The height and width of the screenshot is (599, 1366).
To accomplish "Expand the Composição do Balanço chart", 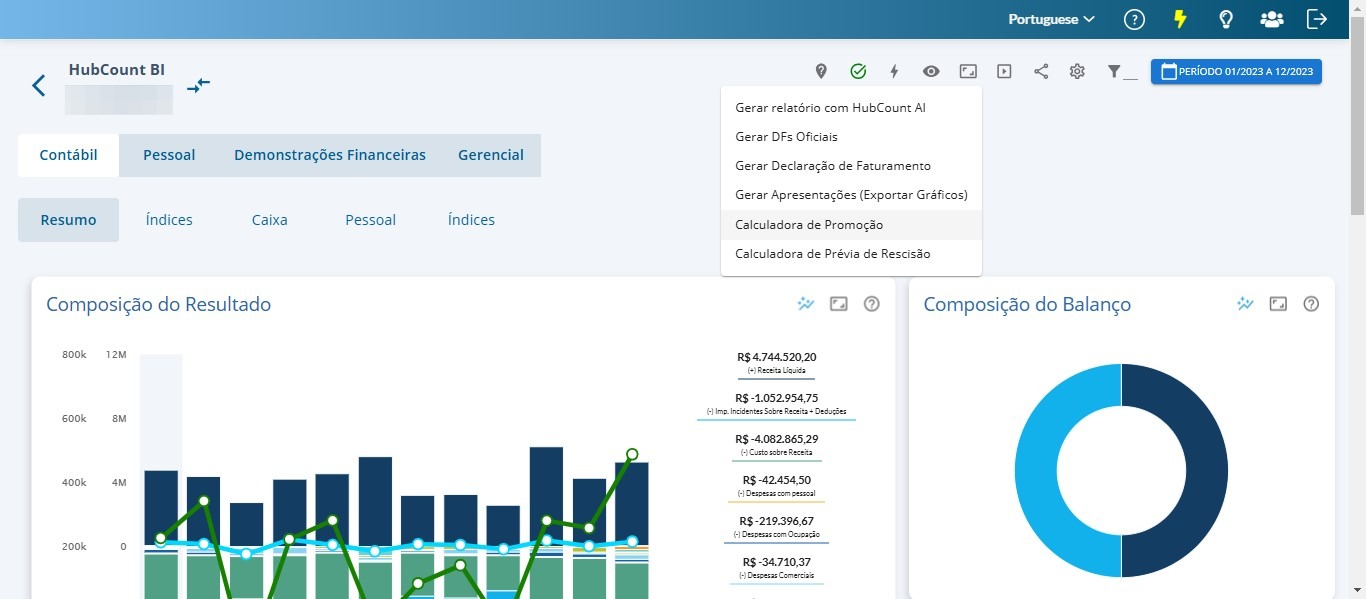I will (1278, 304).
